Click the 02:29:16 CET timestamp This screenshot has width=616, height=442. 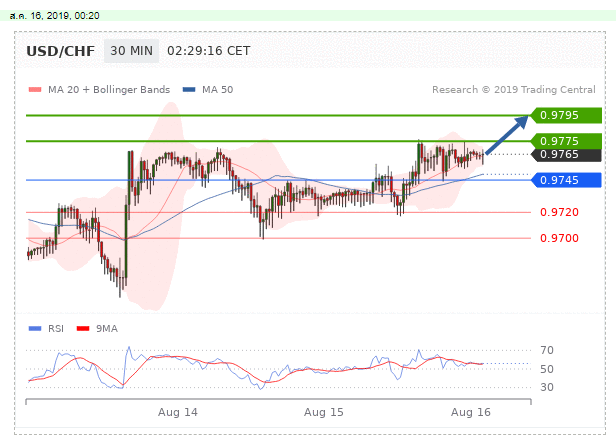209,51
